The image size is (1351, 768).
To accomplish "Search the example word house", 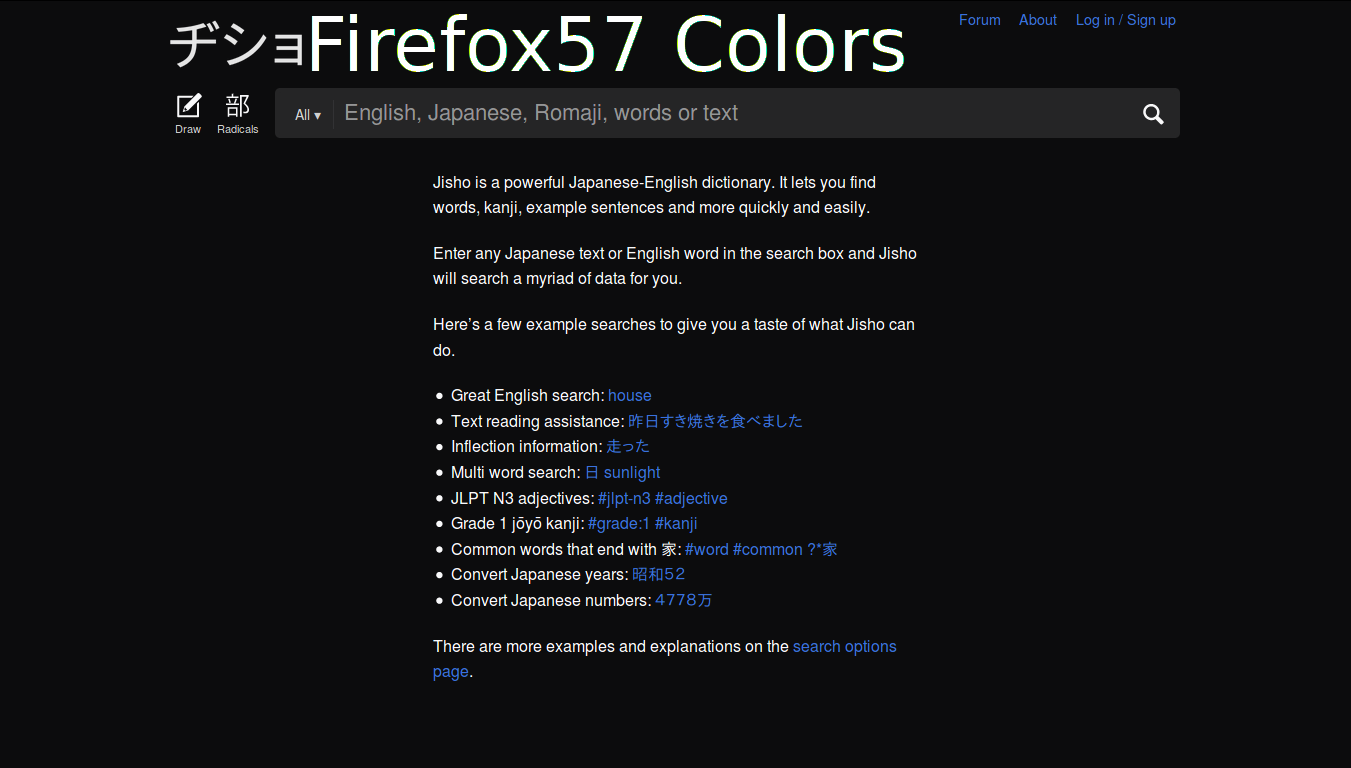I will [630, 396].
